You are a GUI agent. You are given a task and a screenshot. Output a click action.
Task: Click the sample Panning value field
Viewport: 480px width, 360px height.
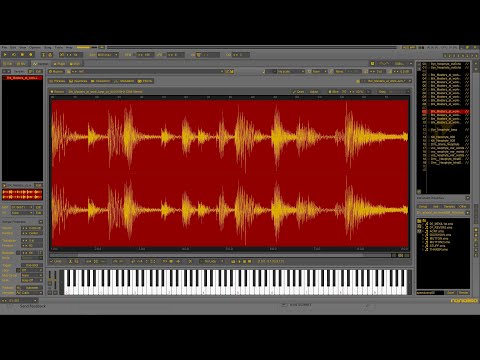(32, 233)
